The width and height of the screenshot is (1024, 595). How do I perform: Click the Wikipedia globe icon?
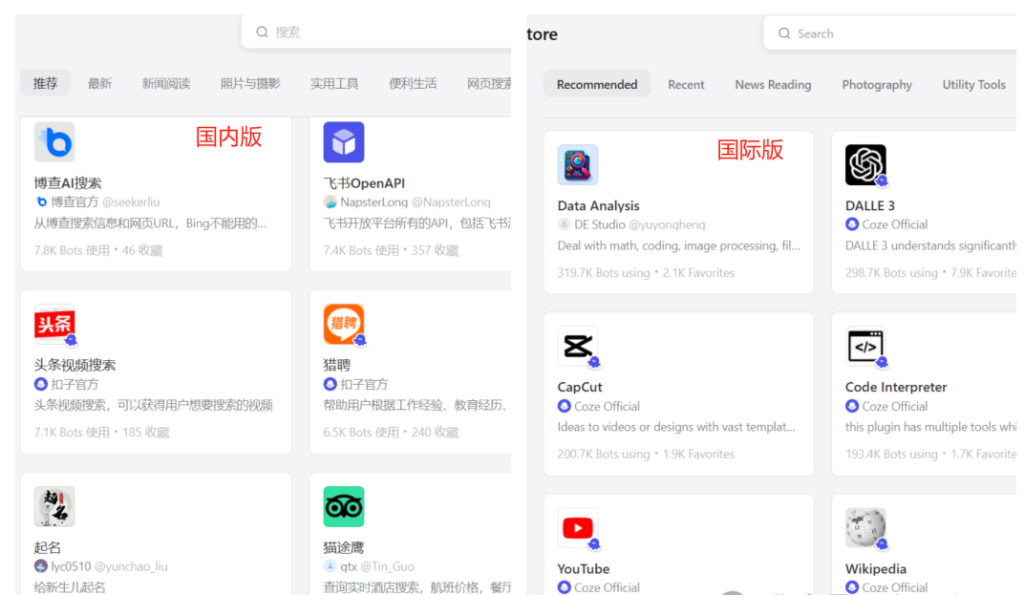pyautogui.click(x=865, y=528)
